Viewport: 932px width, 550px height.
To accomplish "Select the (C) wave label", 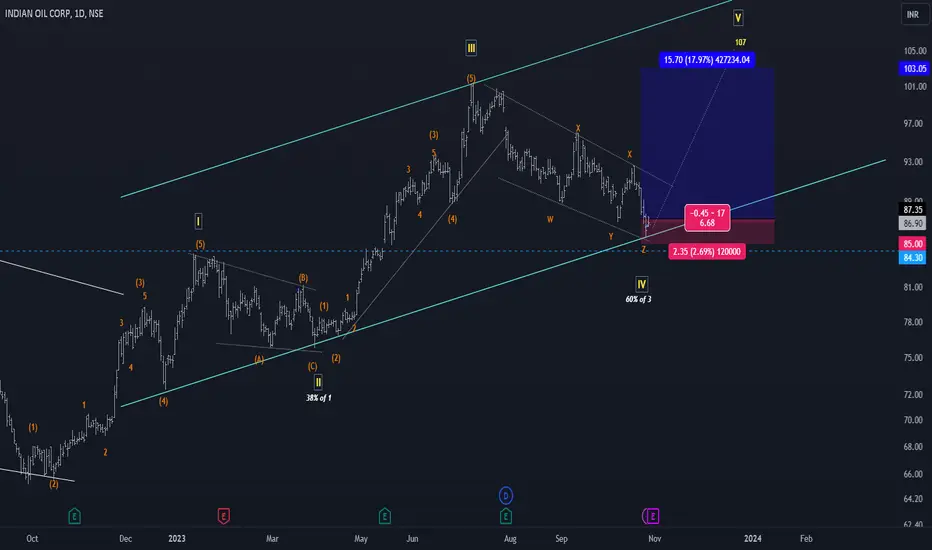I will click(x=312, y=366).
